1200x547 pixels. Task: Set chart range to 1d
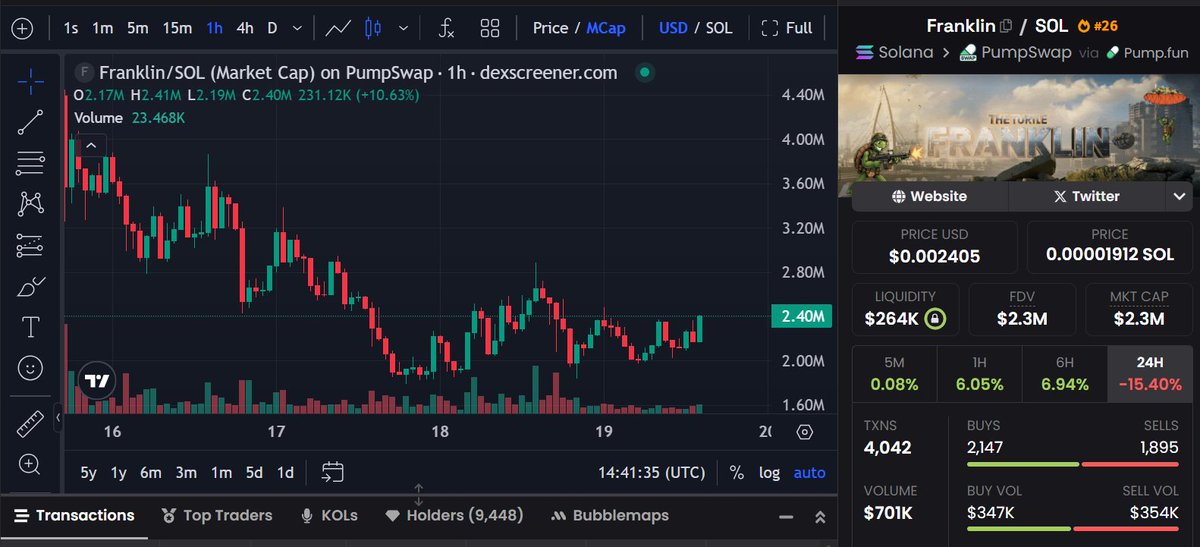285,472
